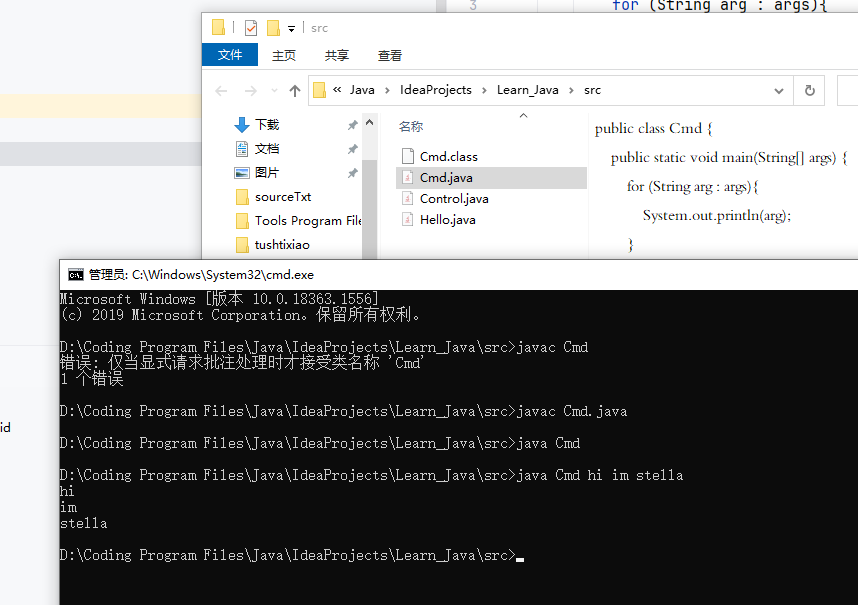Select 文档 in navigation pane
The image size is (858, 605).
(x=267, y=149)
